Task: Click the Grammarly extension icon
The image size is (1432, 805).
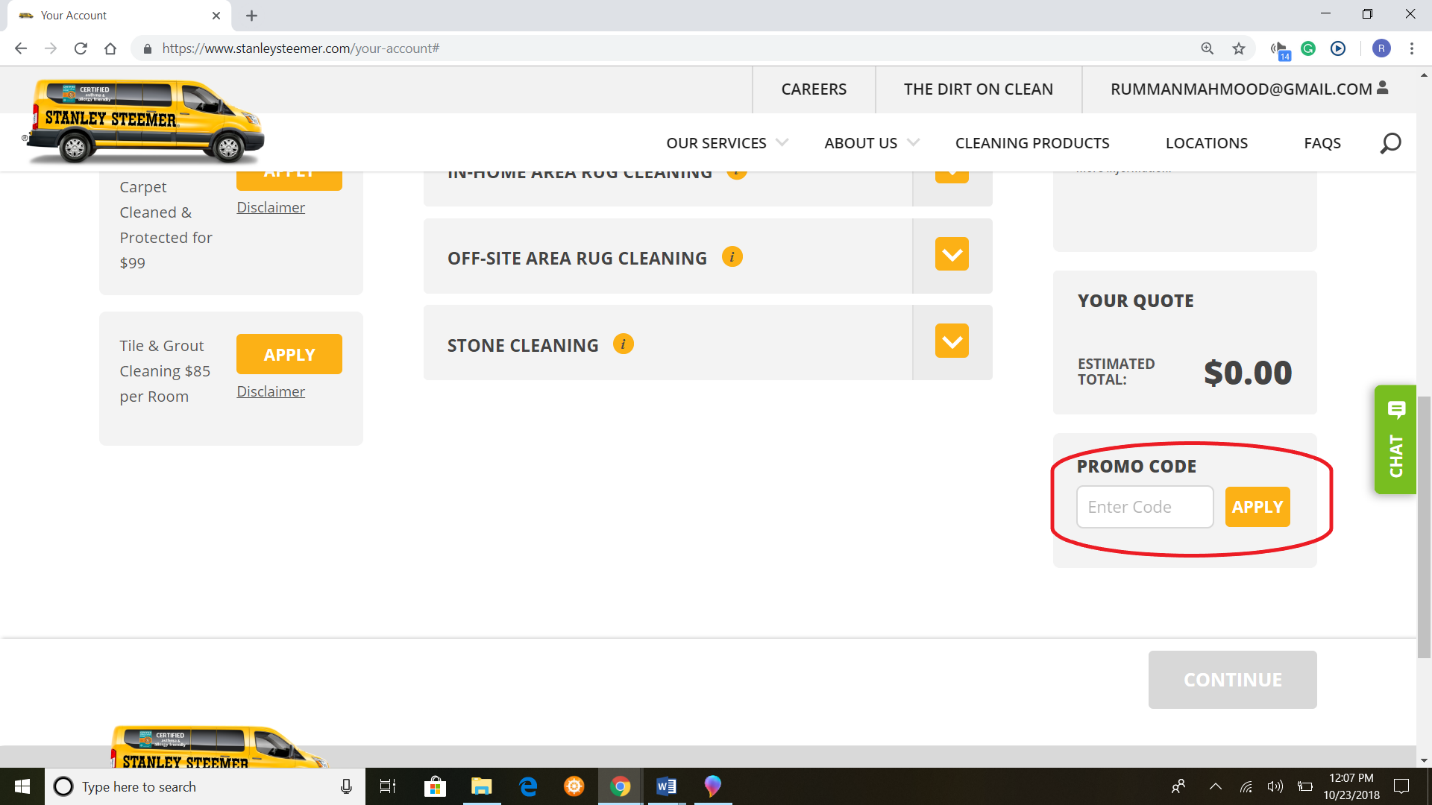Action: click(1308, 48)
